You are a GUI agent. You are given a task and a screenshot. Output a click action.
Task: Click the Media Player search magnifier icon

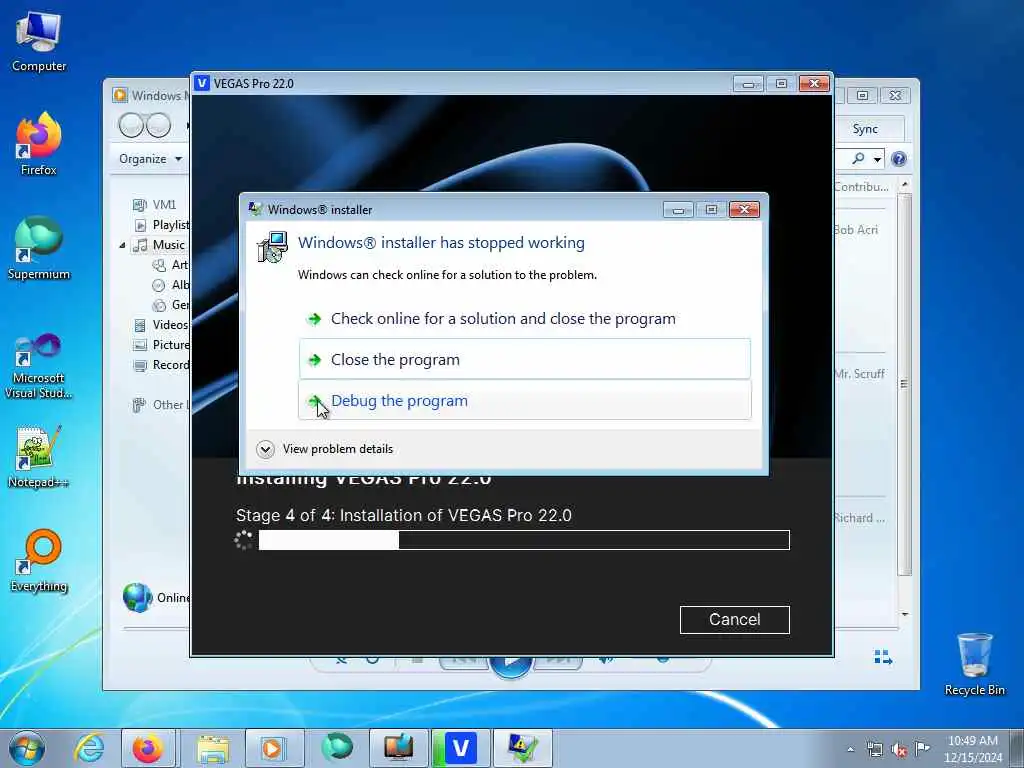[858, 158]
